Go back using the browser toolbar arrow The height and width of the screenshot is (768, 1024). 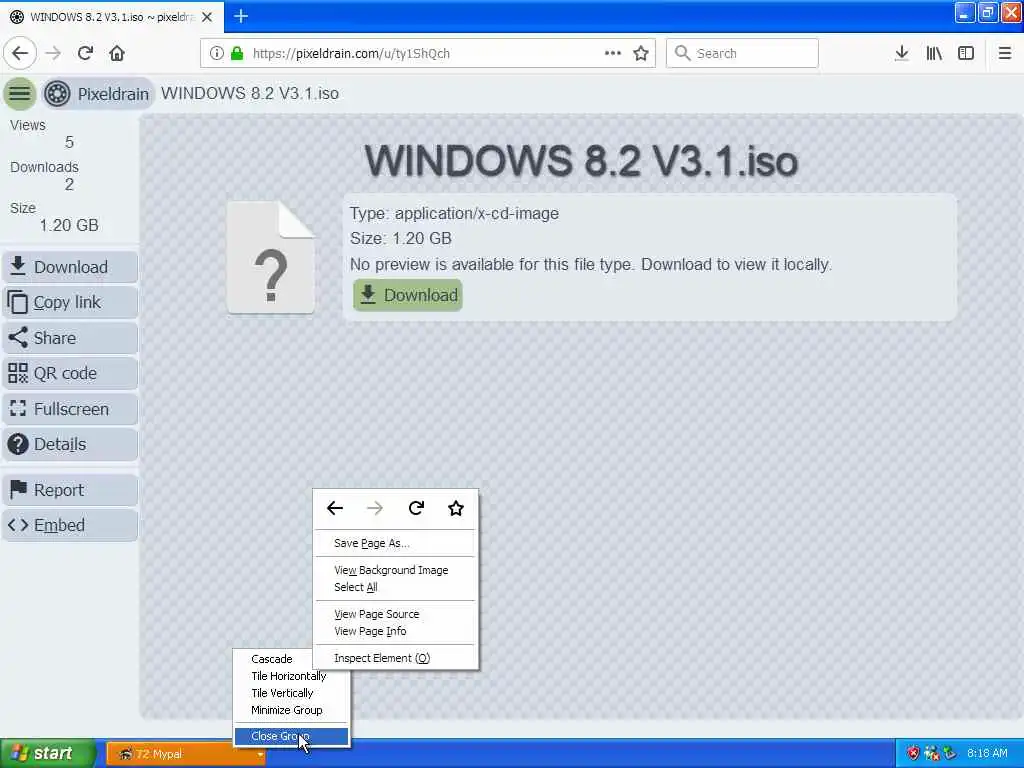coord(20,54)
